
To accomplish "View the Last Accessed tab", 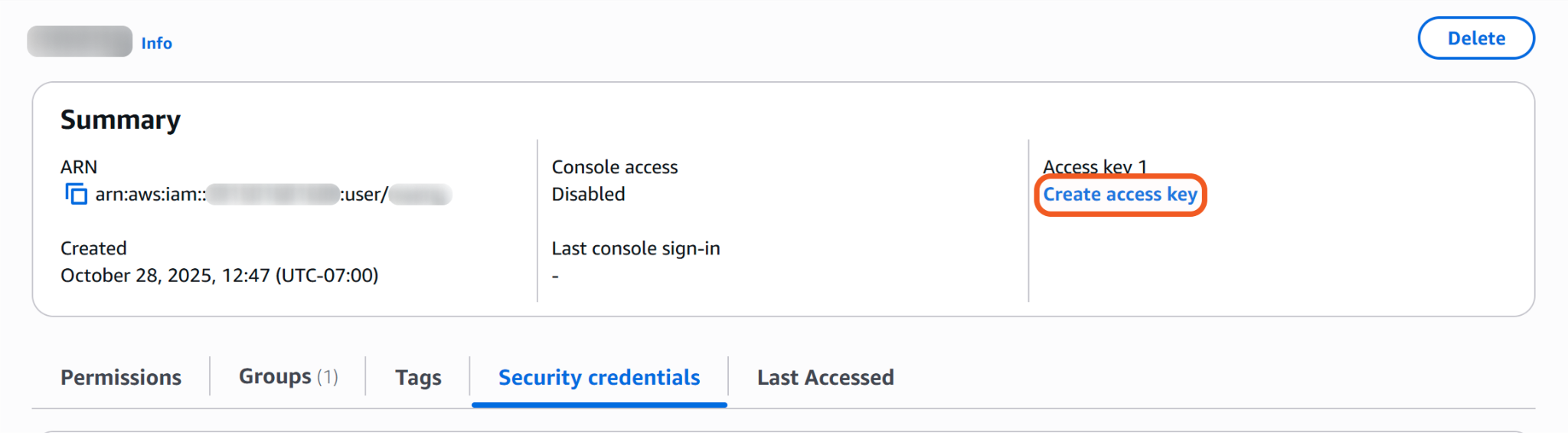I will click(825, 377).
